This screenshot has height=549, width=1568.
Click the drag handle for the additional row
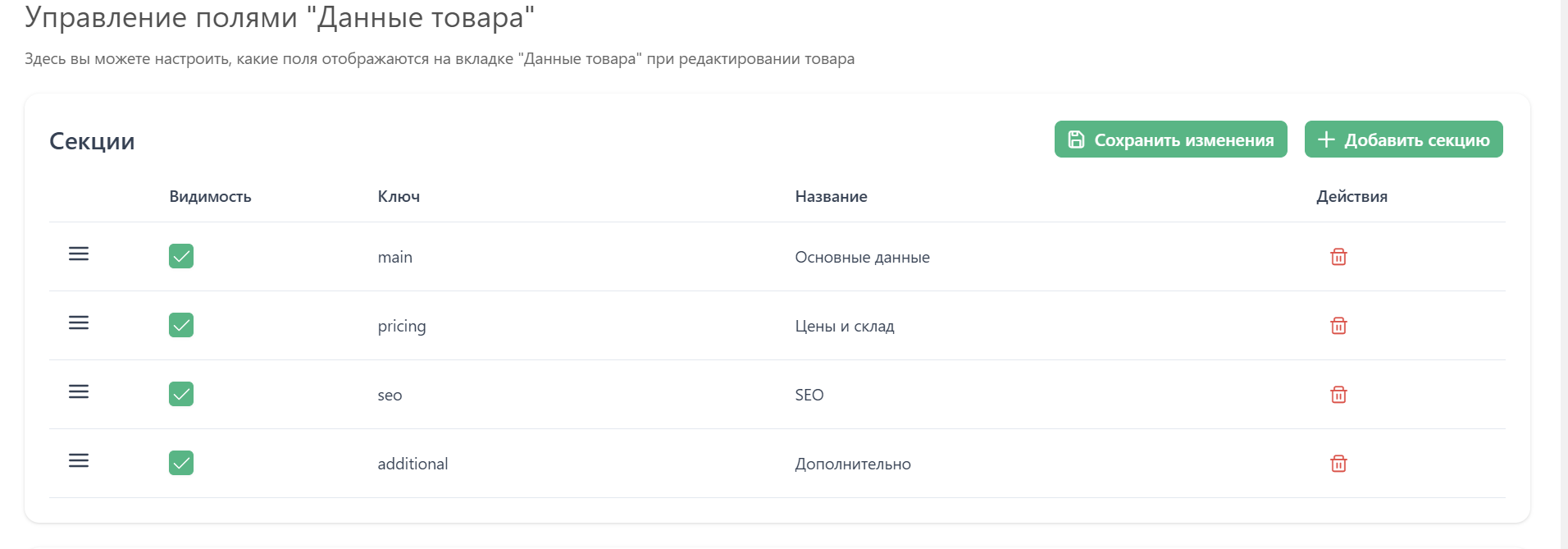click(x=79, y=461)
